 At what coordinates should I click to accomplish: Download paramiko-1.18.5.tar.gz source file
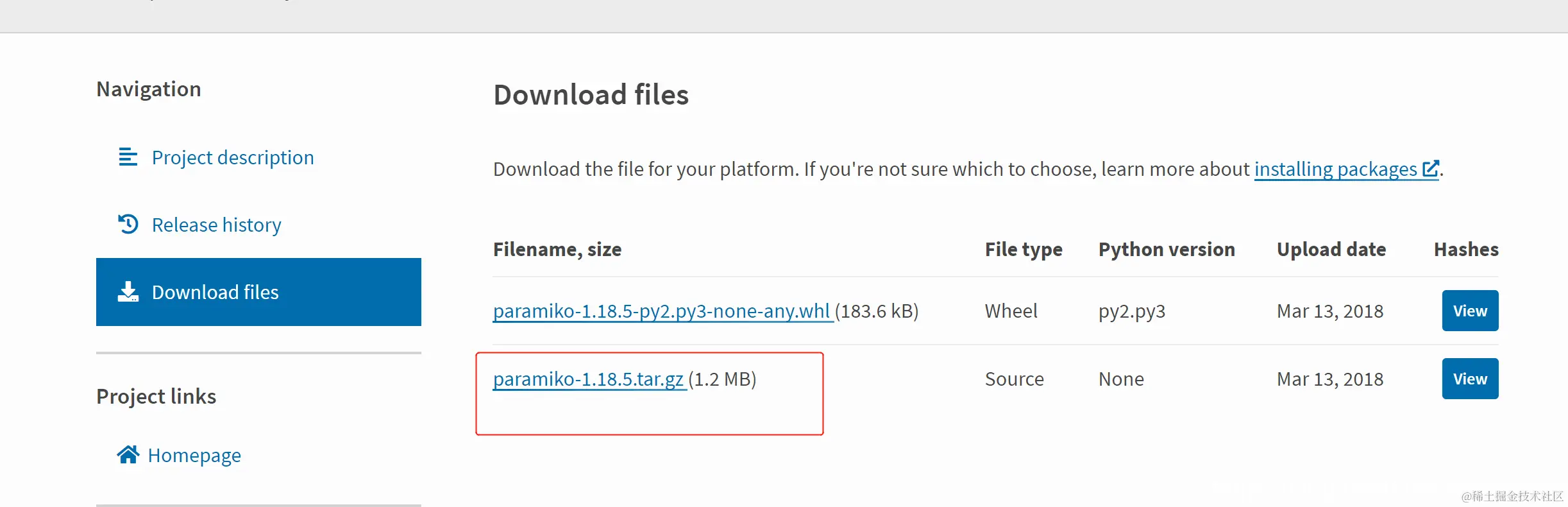pyautogui.click(x=588, y=379)
